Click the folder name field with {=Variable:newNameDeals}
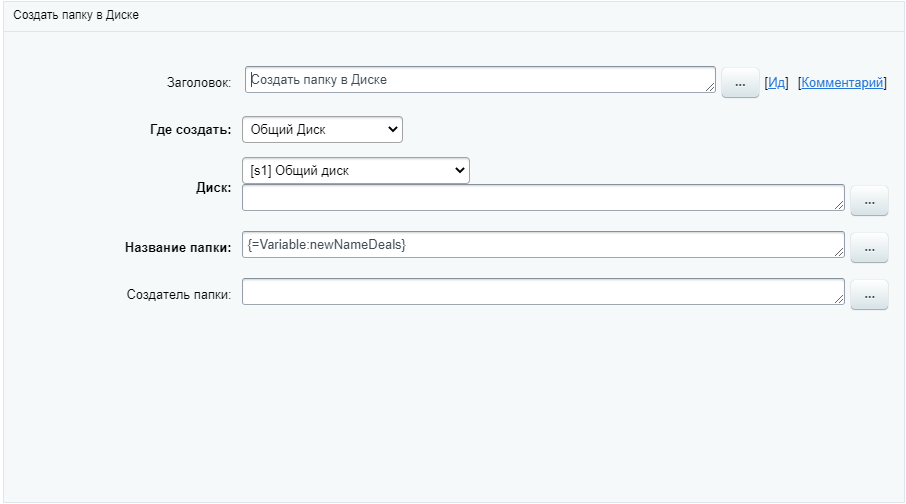 click(x=540, y=245)
